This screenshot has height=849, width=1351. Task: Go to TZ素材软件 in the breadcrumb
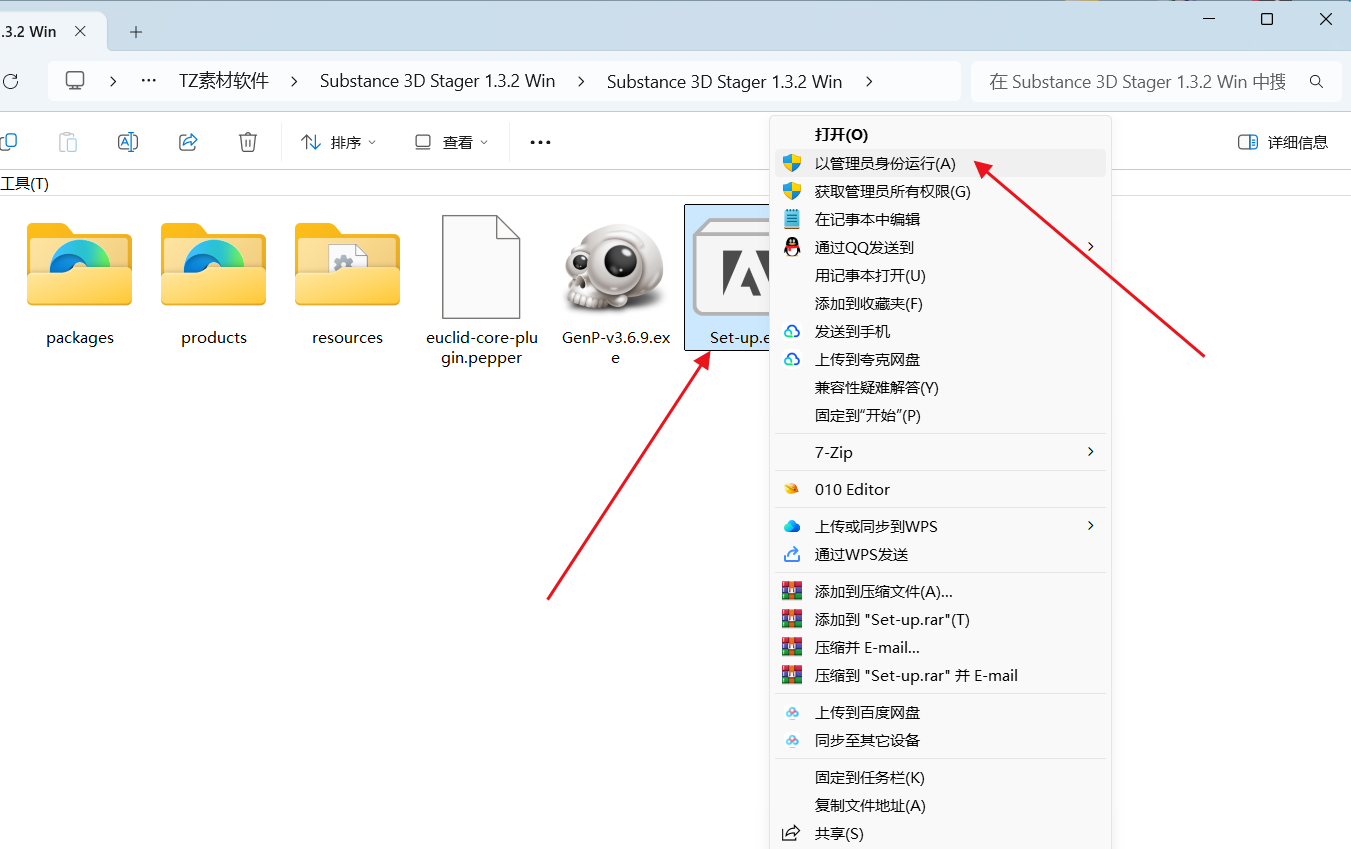coord(224,81)
